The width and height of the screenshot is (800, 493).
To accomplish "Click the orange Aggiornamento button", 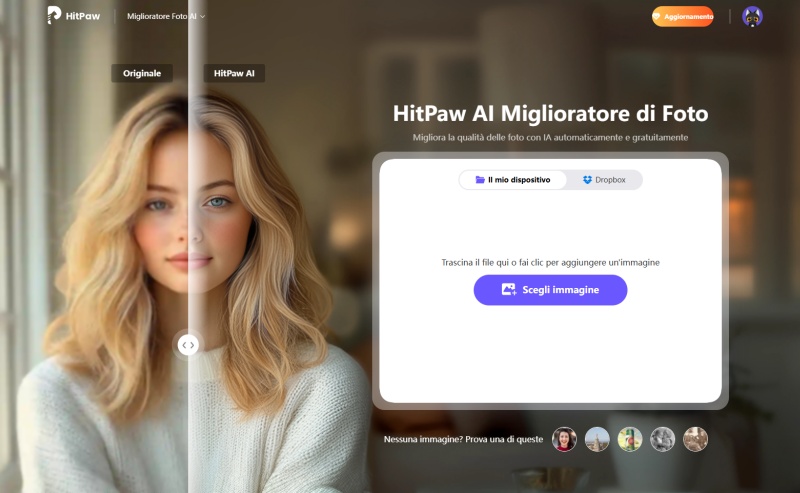I will [683, 16].
